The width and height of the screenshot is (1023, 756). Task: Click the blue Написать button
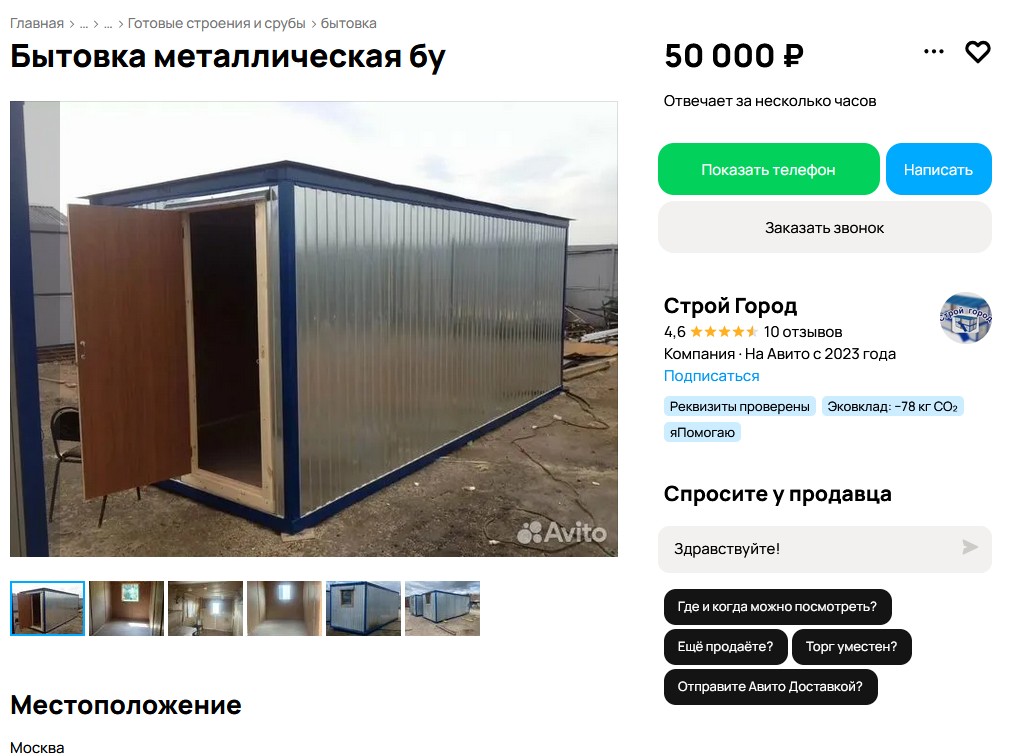pyautogui.click(x=938, y=169)
